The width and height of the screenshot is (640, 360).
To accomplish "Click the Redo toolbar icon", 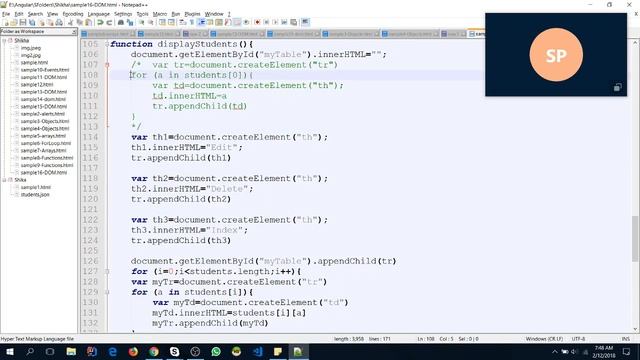I will coord(109,22).
